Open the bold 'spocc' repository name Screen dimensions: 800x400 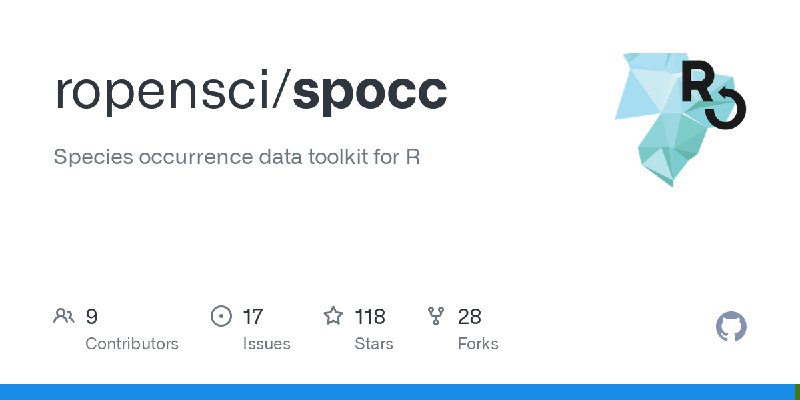370,93
